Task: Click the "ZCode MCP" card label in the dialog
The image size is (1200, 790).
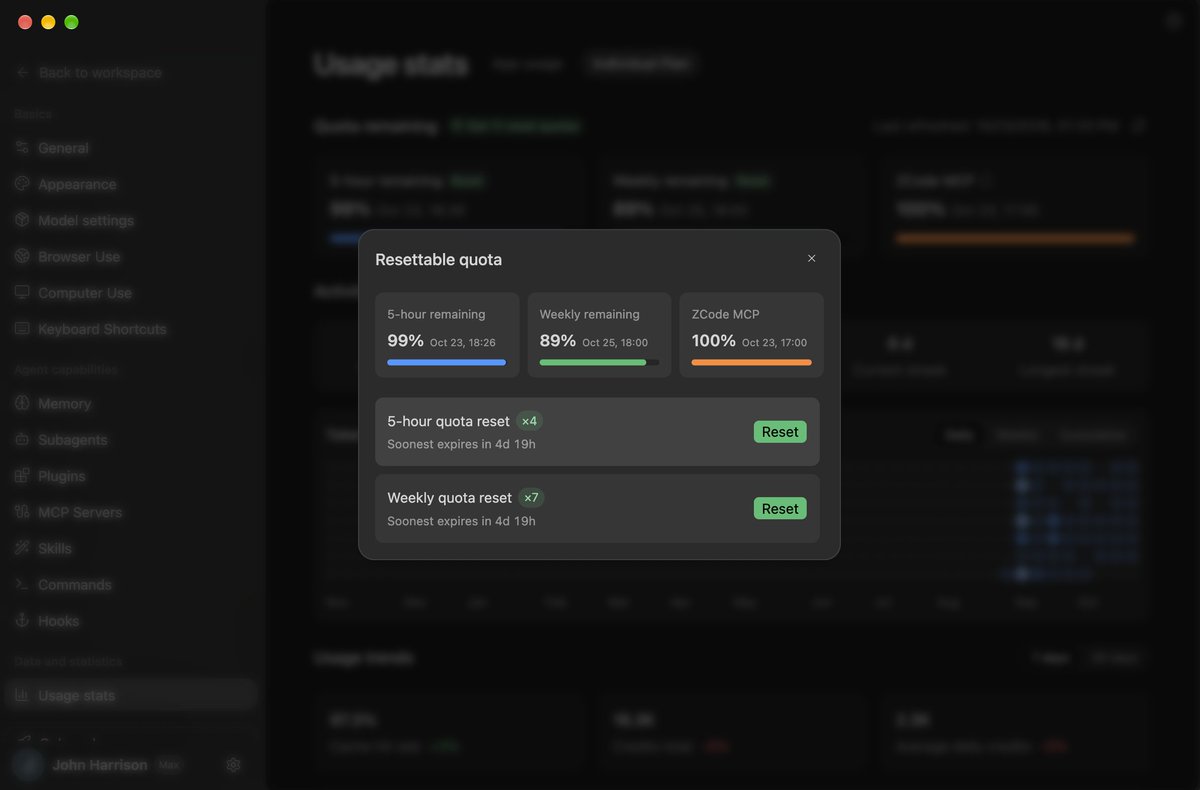Action: pyautogui.click(x=726, y=314)
